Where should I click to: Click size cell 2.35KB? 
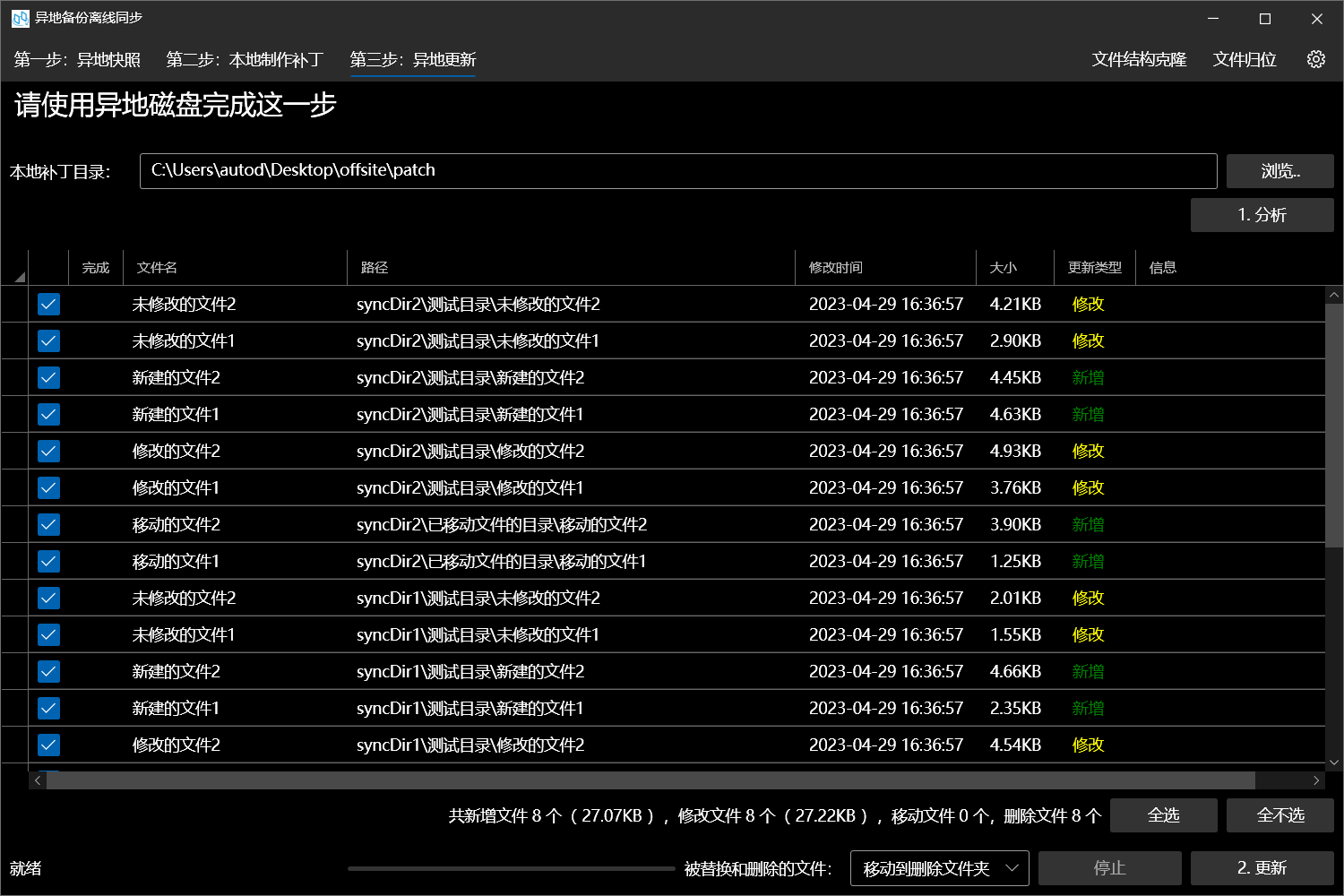click(x=1015, y=709)
